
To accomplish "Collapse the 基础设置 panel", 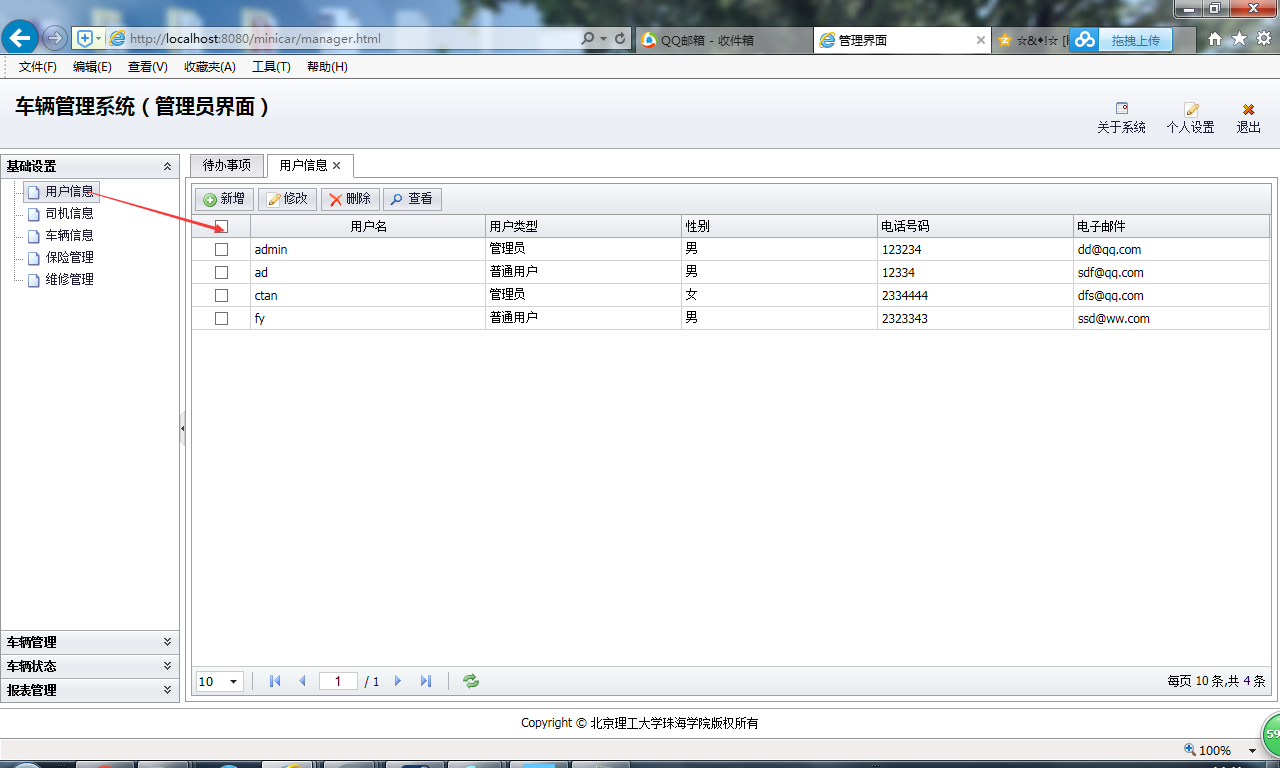I will point(167,166).
